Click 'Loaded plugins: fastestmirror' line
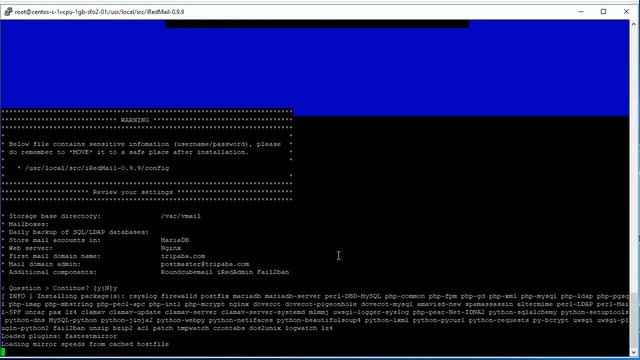Viewport: 640px width, 360px height. click(x=59, y=336)
